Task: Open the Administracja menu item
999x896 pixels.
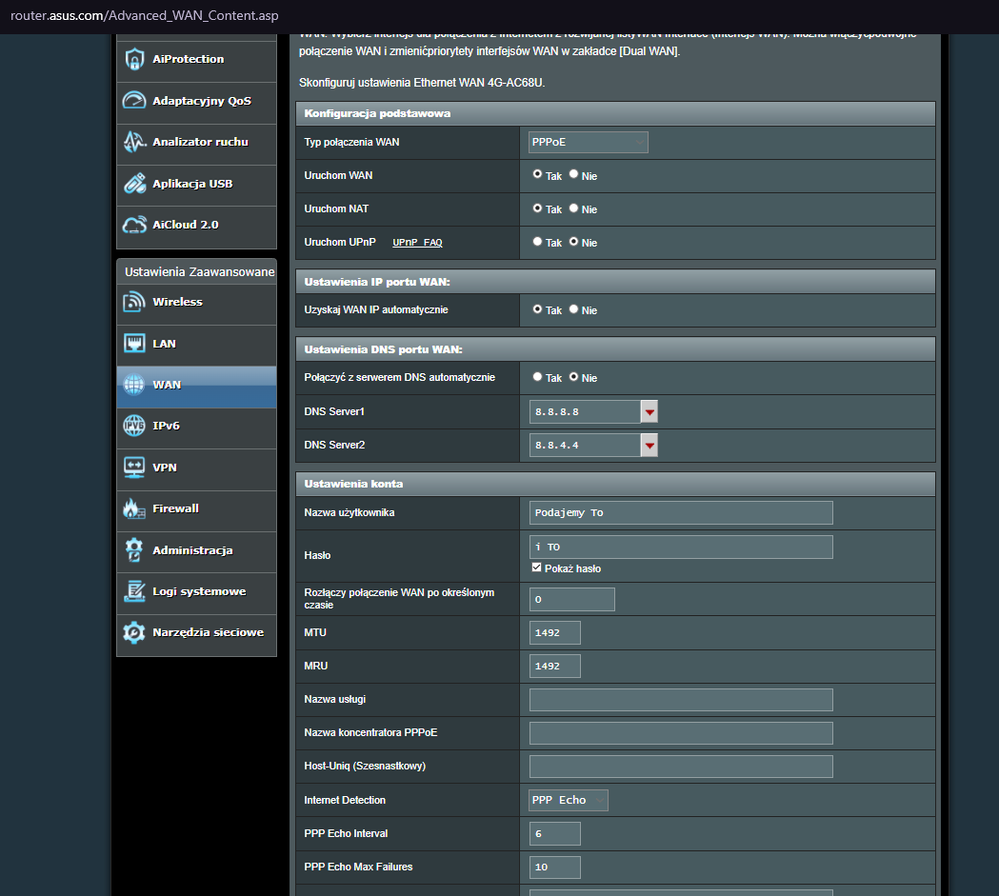Action: click(192, 550)
